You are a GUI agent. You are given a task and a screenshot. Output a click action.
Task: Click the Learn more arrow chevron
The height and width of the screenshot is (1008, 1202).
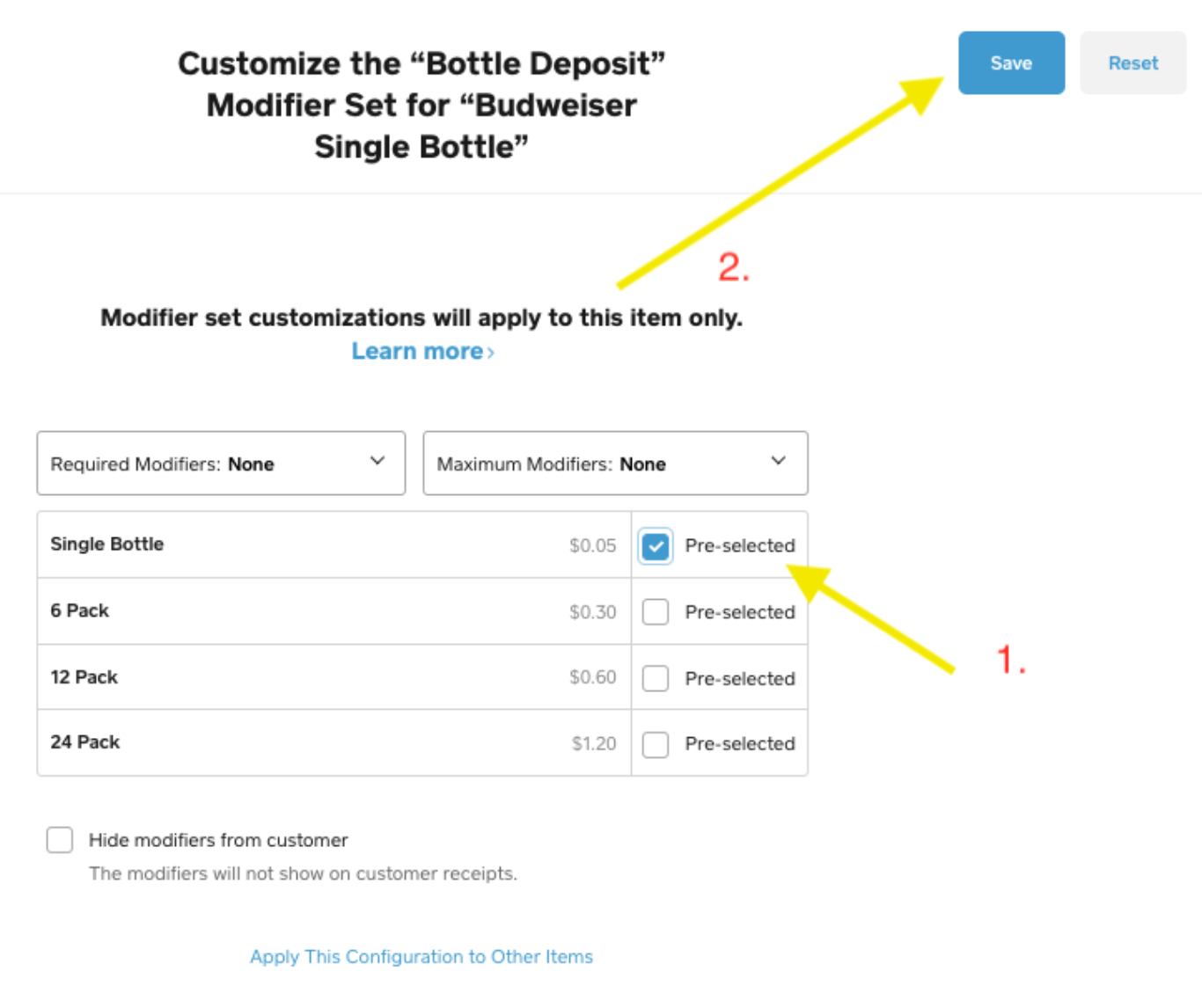491,353
